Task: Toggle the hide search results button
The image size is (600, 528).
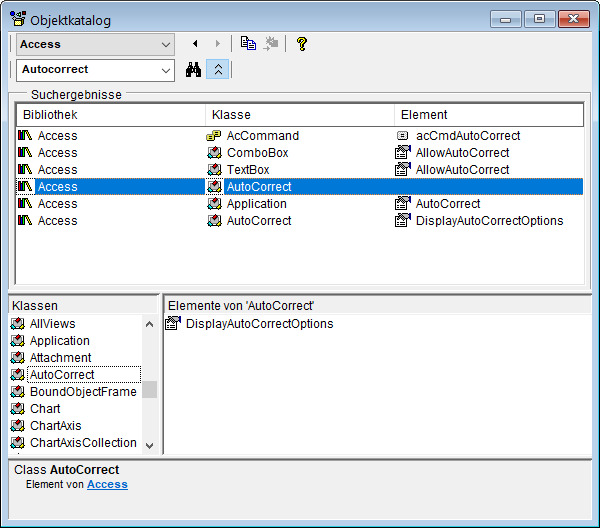Action: (x=220, y=70)
